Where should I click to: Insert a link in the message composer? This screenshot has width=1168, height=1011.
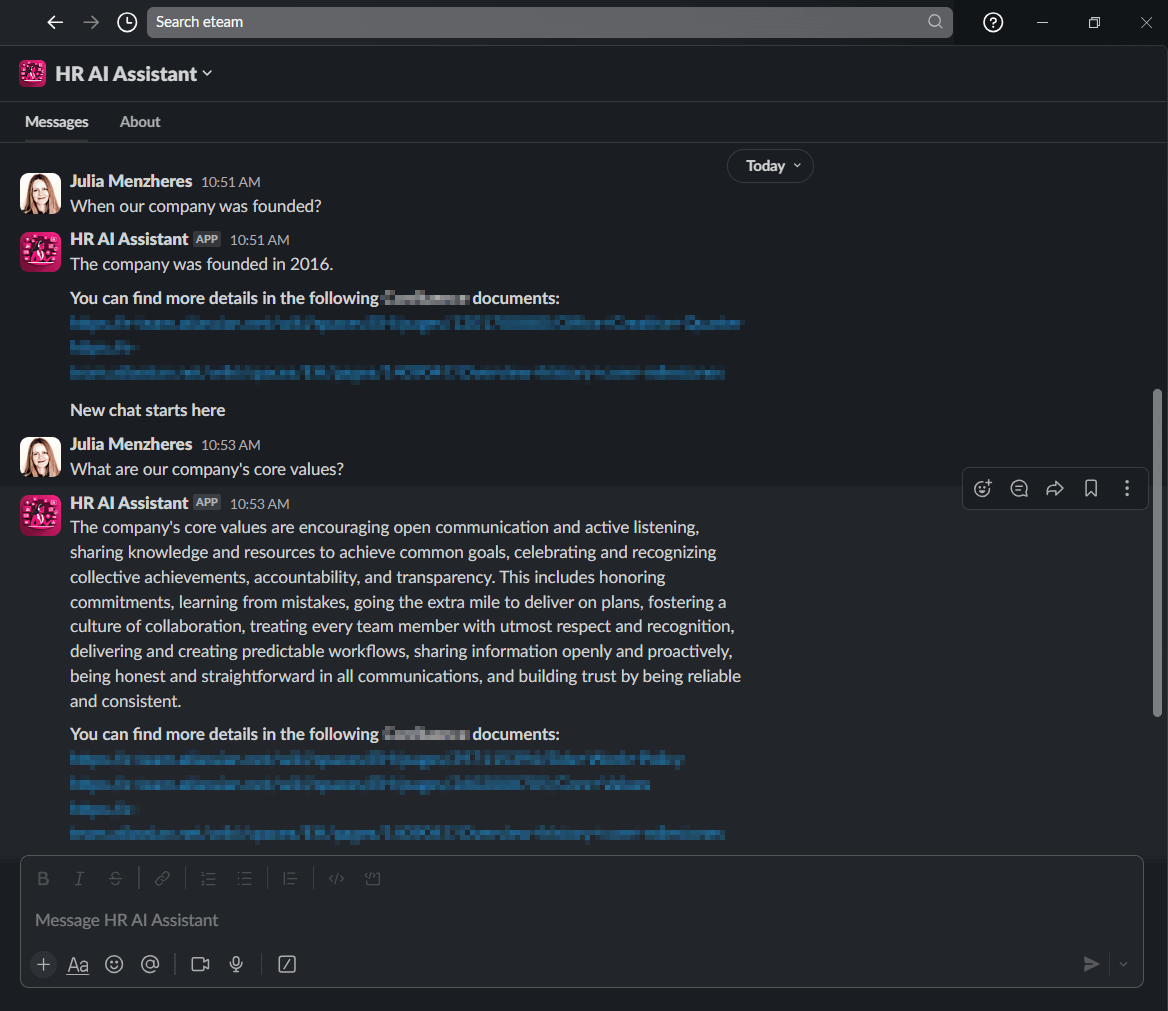pos(162,878)
